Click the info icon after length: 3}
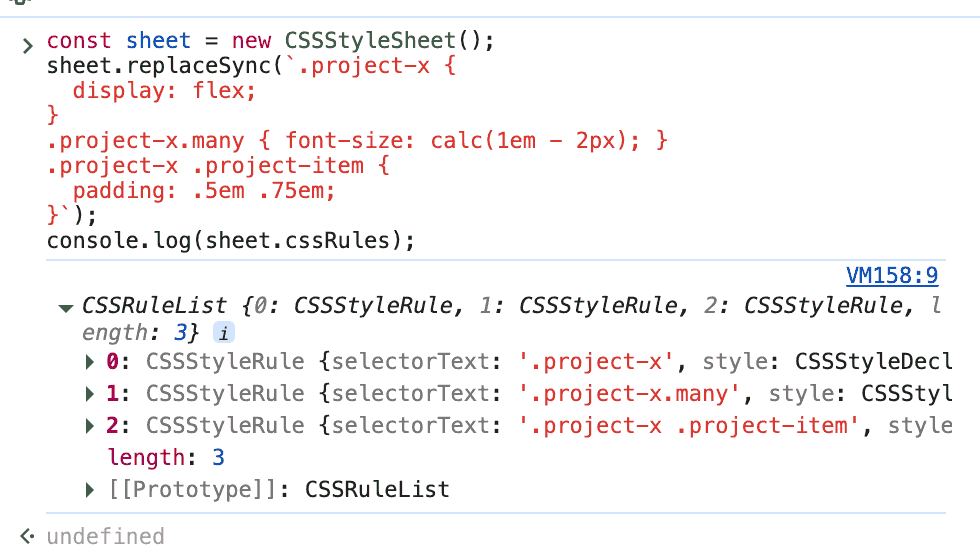The height and width of the screenshot is (560, 980). click(225, 332)
